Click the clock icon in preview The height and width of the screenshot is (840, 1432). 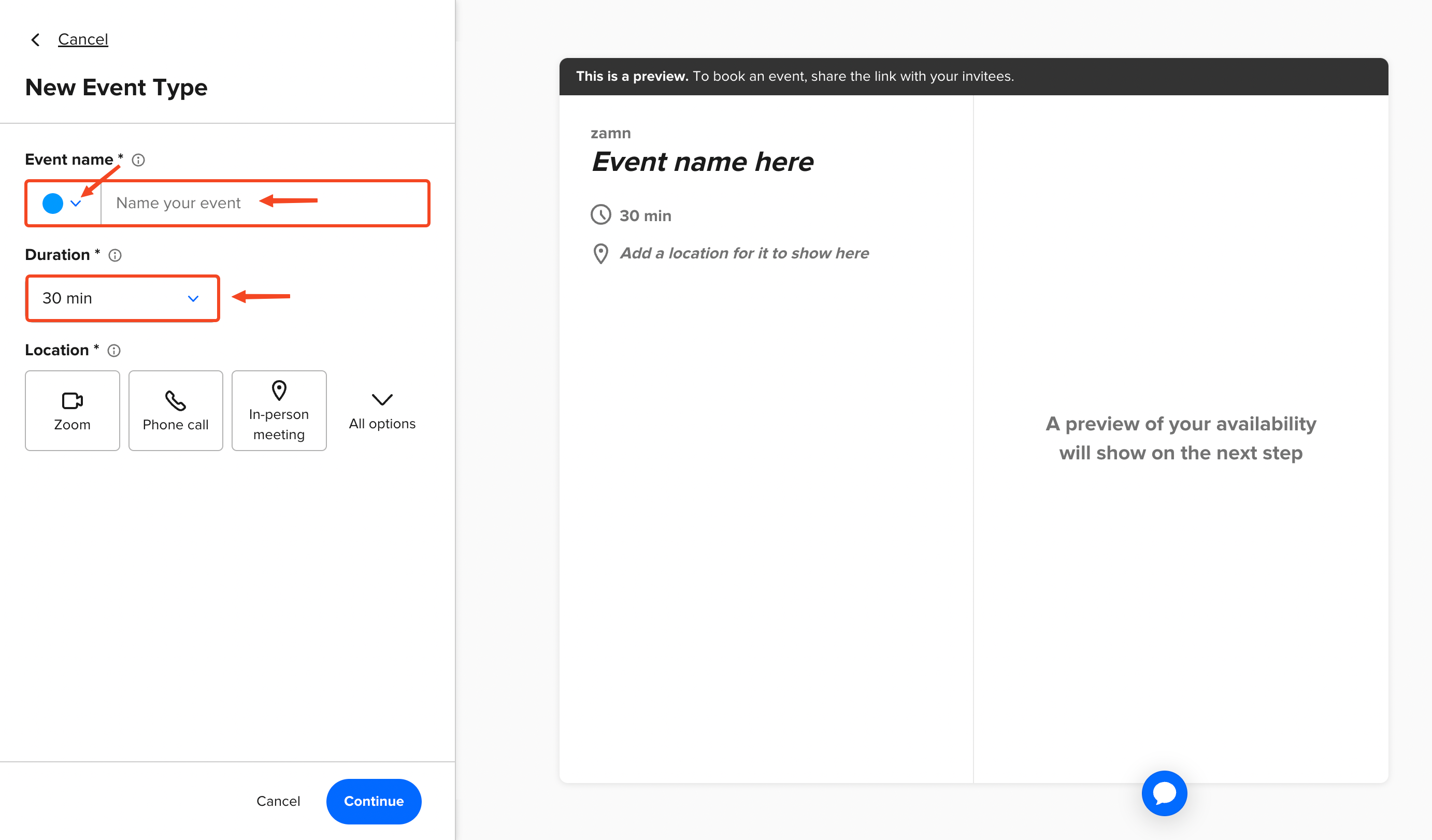tap(600, 215)
